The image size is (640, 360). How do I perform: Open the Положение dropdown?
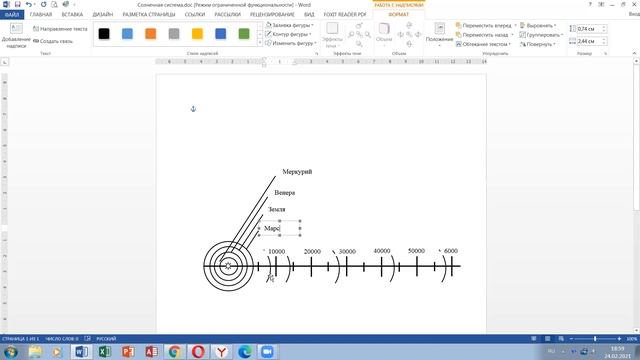(439, 35)
